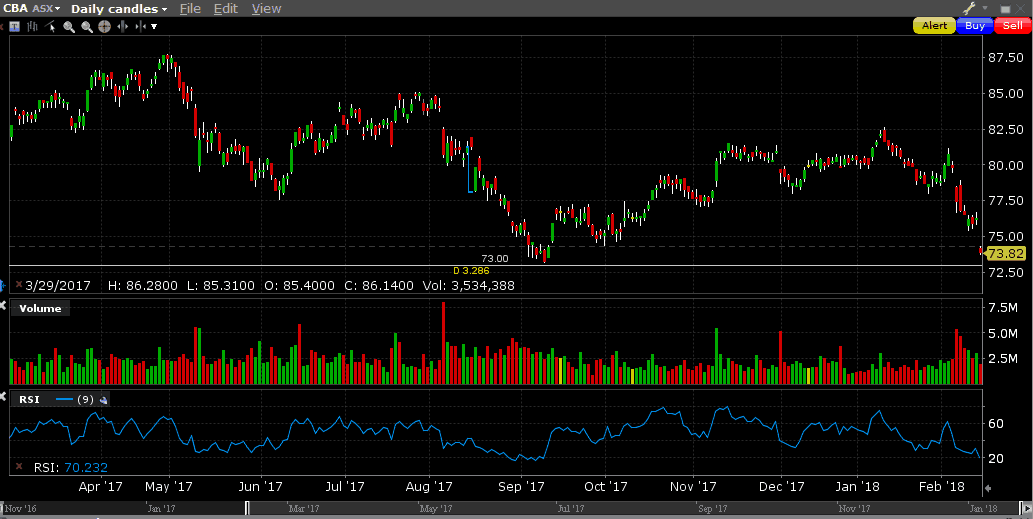The image size is (1033, 519).
Task: Open the File menu
Action: [190, 9]
